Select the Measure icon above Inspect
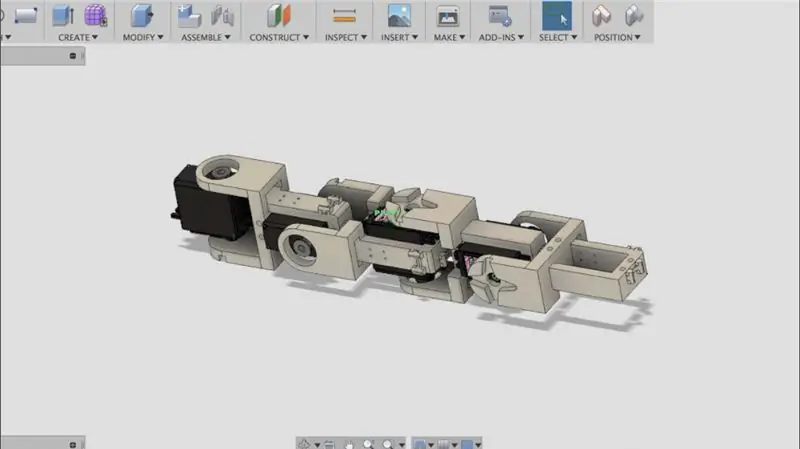Viewport: 800px width, 449px height. (344, 16)
